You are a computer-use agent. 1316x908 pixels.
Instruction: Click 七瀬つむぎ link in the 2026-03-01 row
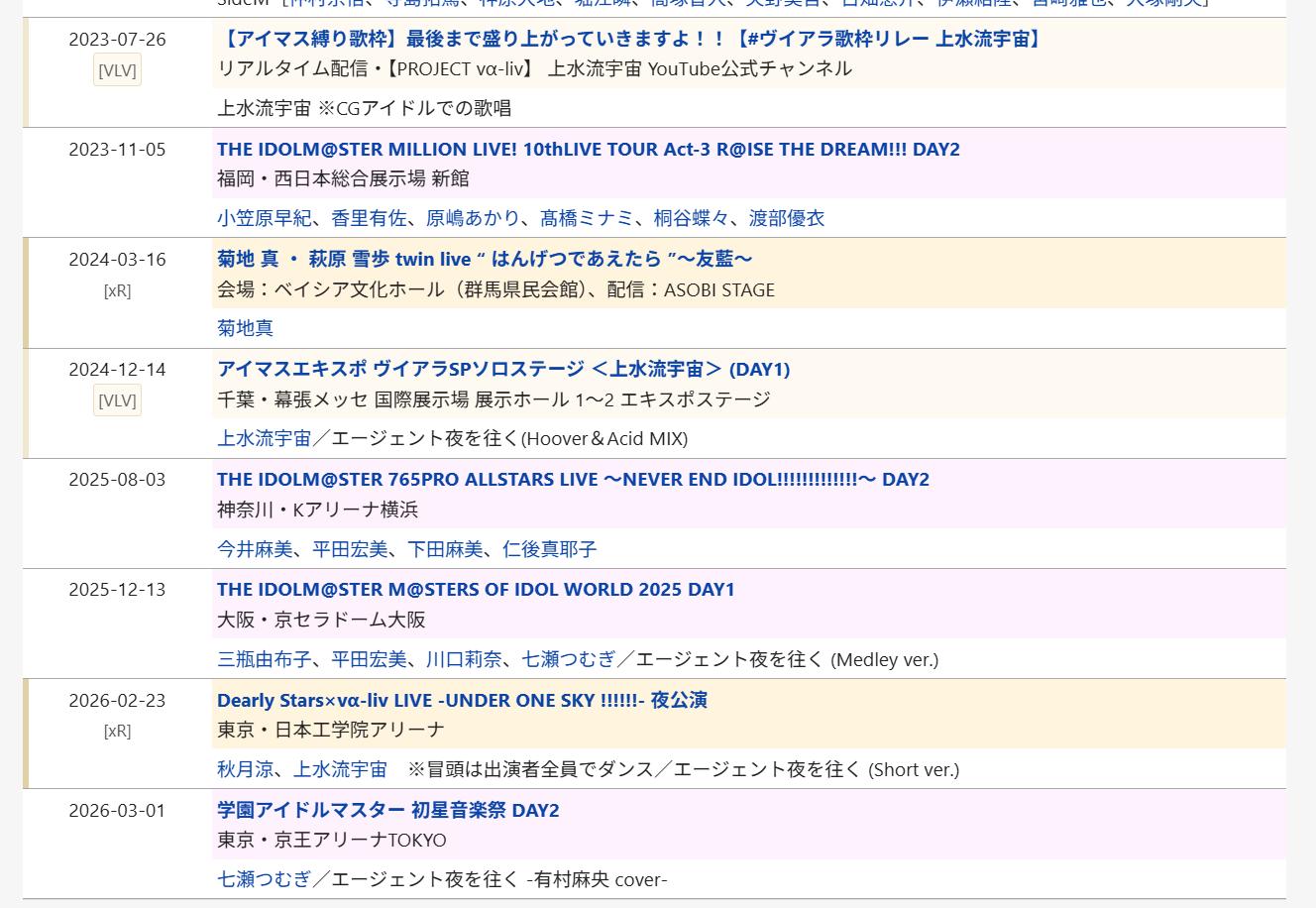click(x=265, y=879)
